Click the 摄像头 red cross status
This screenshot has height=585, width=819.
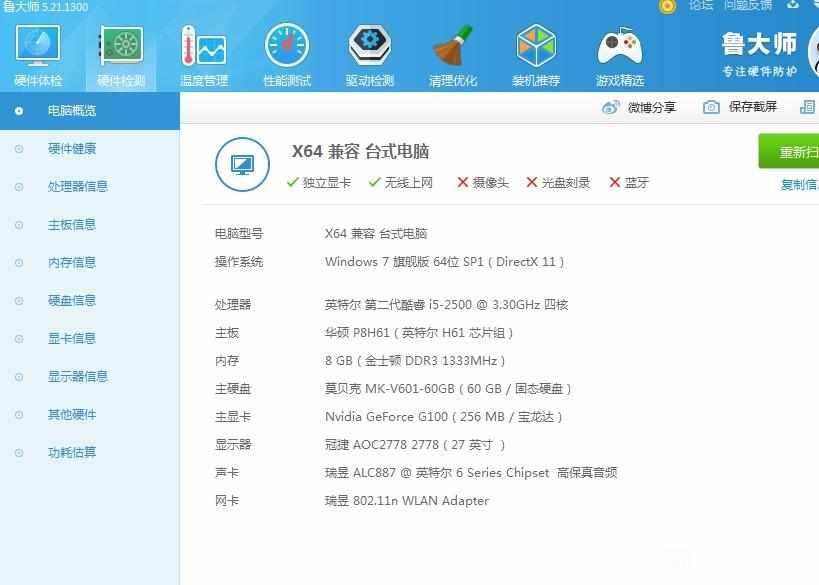coord(483,183)
